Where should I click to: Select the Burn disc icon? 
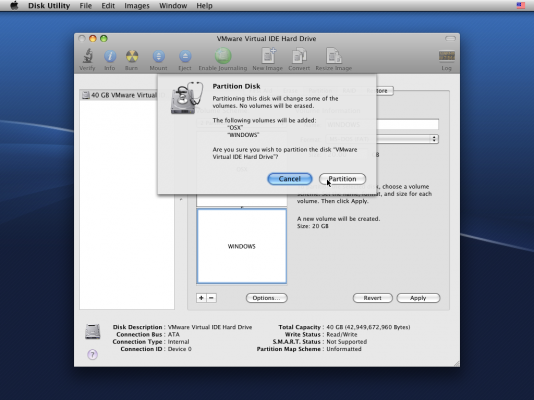point(131,56)
